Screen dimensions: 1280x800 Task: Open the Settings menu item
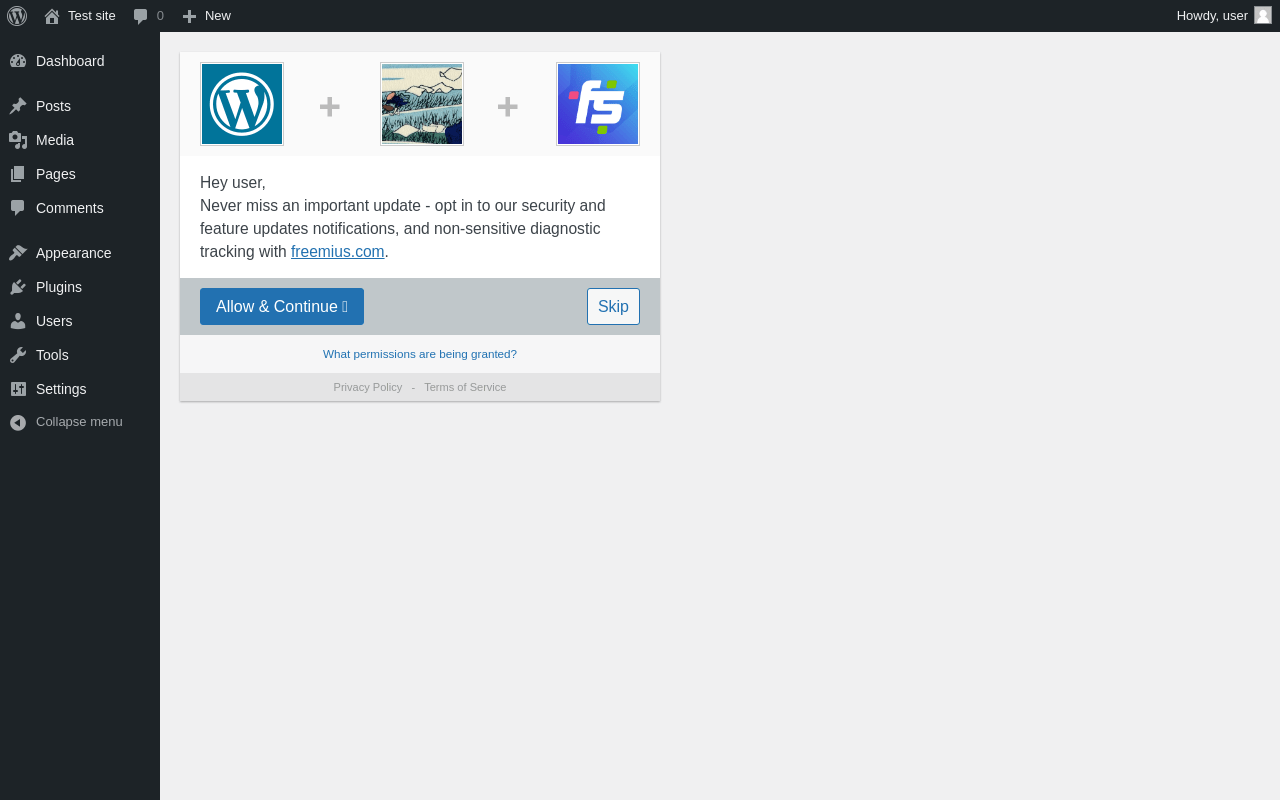click(61, 389)
